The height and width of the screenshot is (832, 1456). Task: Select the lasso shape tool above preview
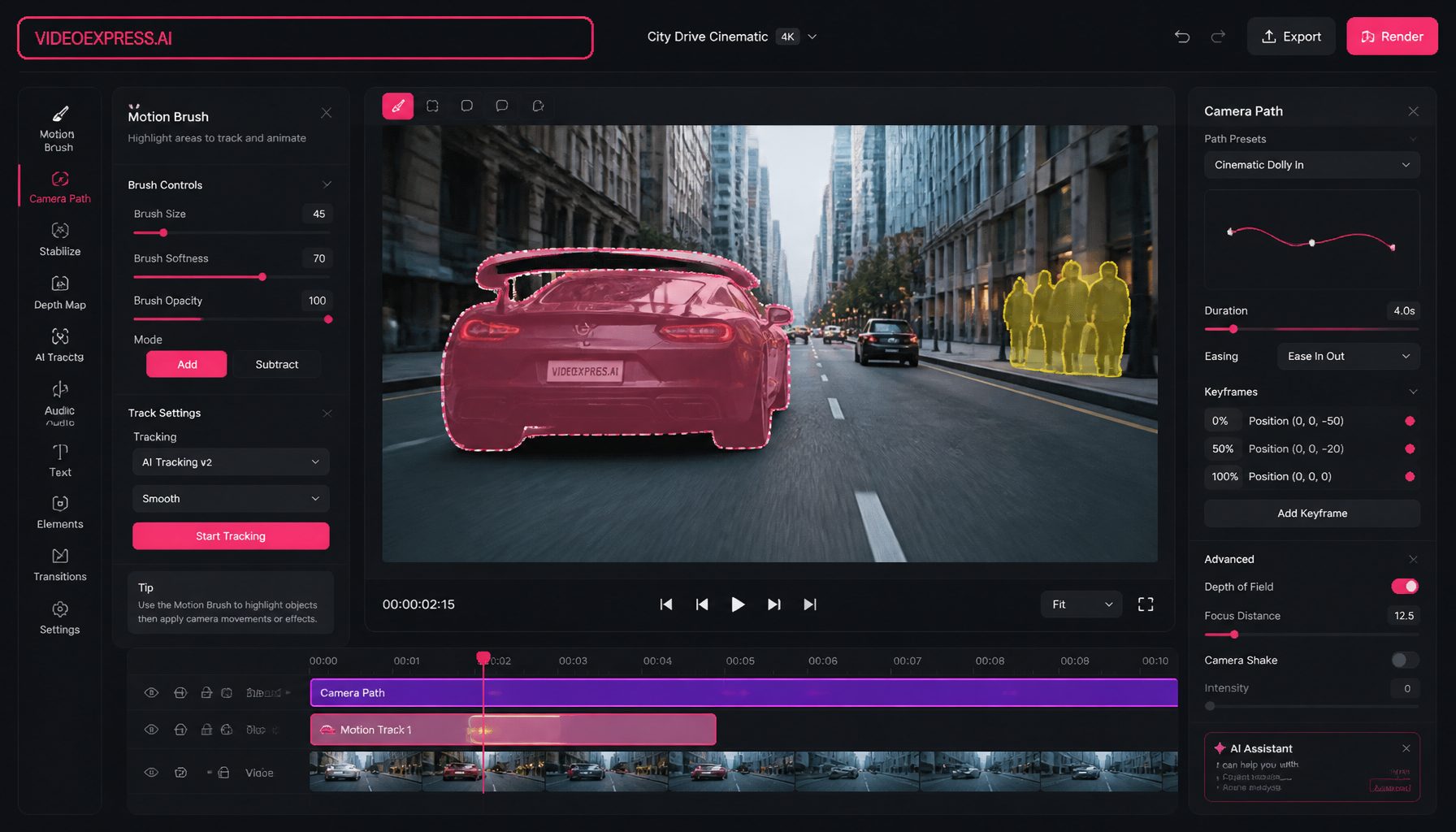(538, 106)
